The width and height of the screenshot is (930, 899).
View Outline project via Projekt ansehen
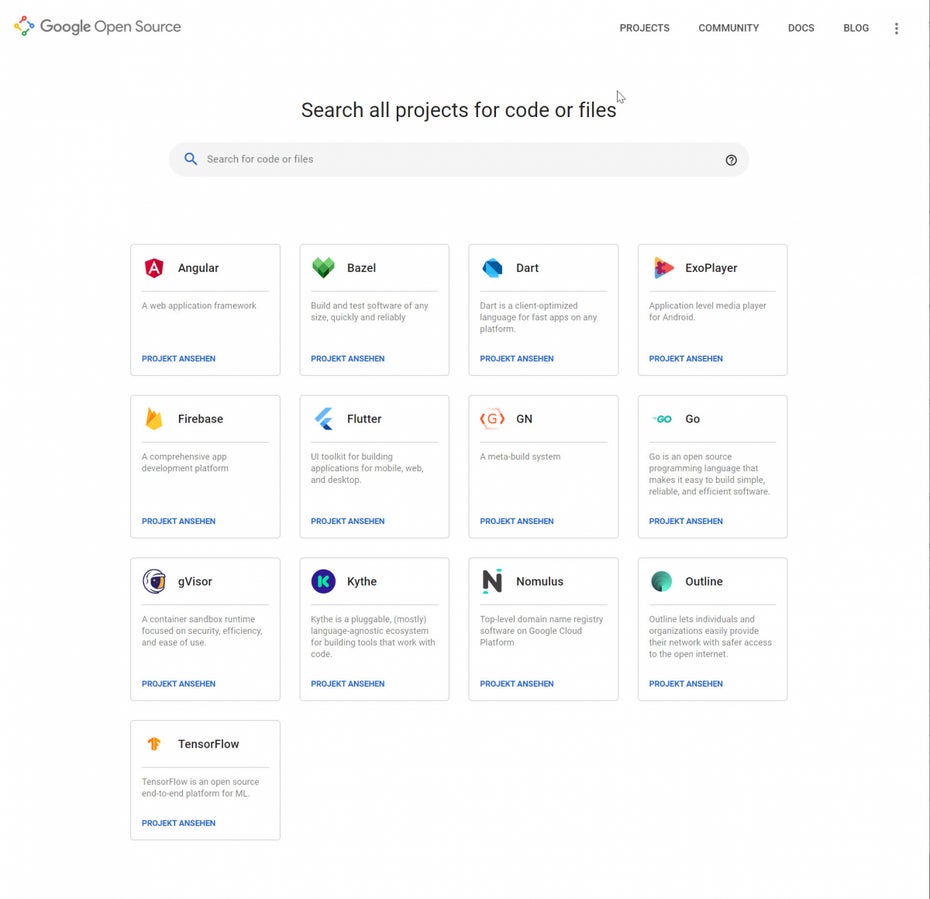pyautogui.click(x=686, y=684)
